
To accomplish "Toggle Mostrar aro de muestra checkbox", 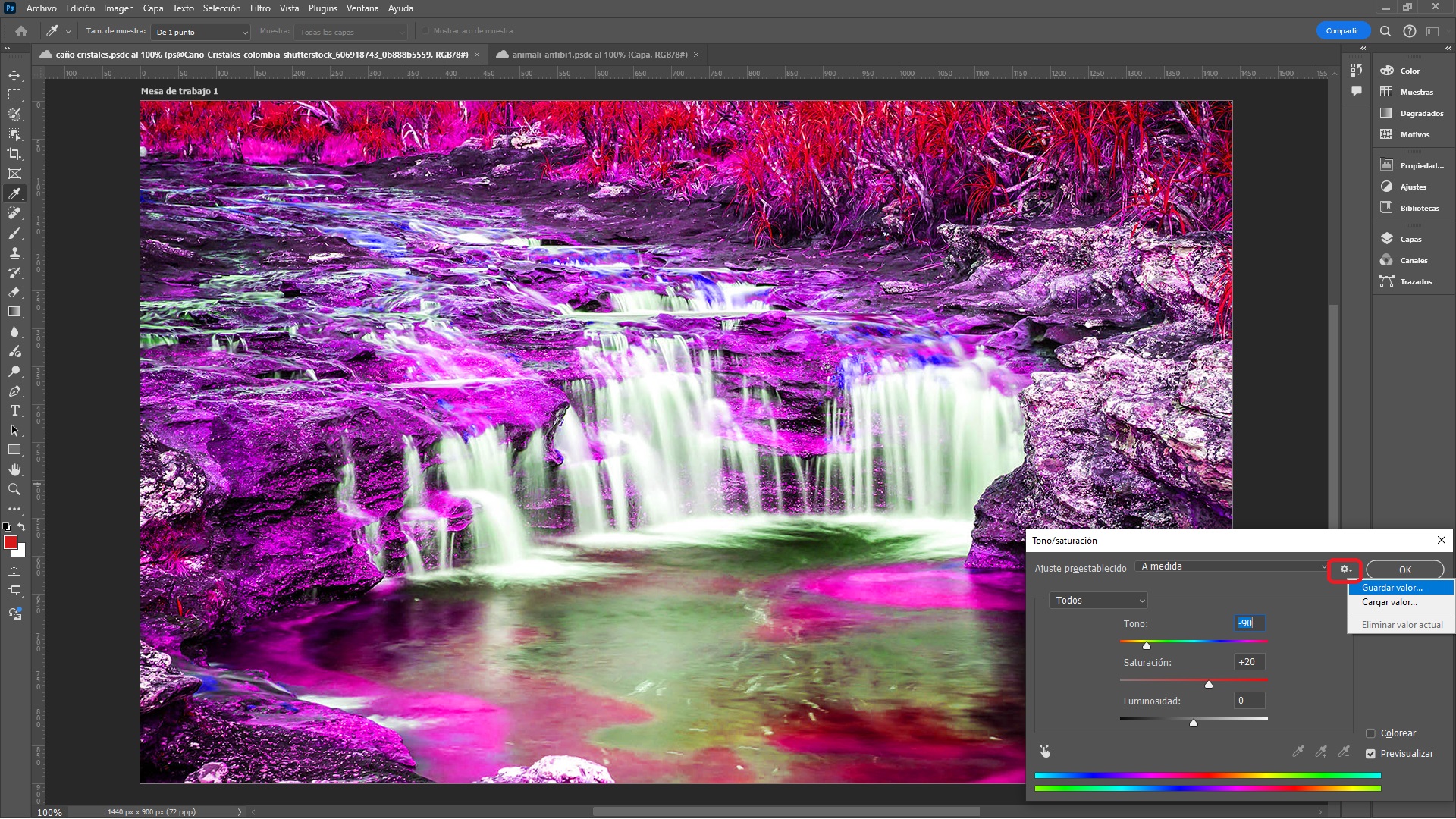I will click(x=425, y=31).
